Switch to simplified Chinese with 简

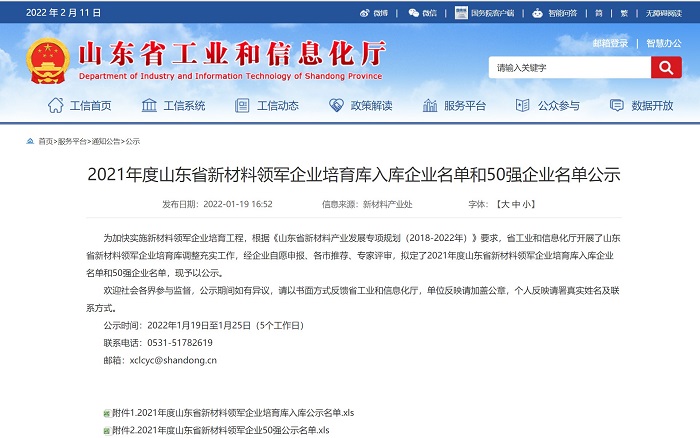tap(599, 13)
